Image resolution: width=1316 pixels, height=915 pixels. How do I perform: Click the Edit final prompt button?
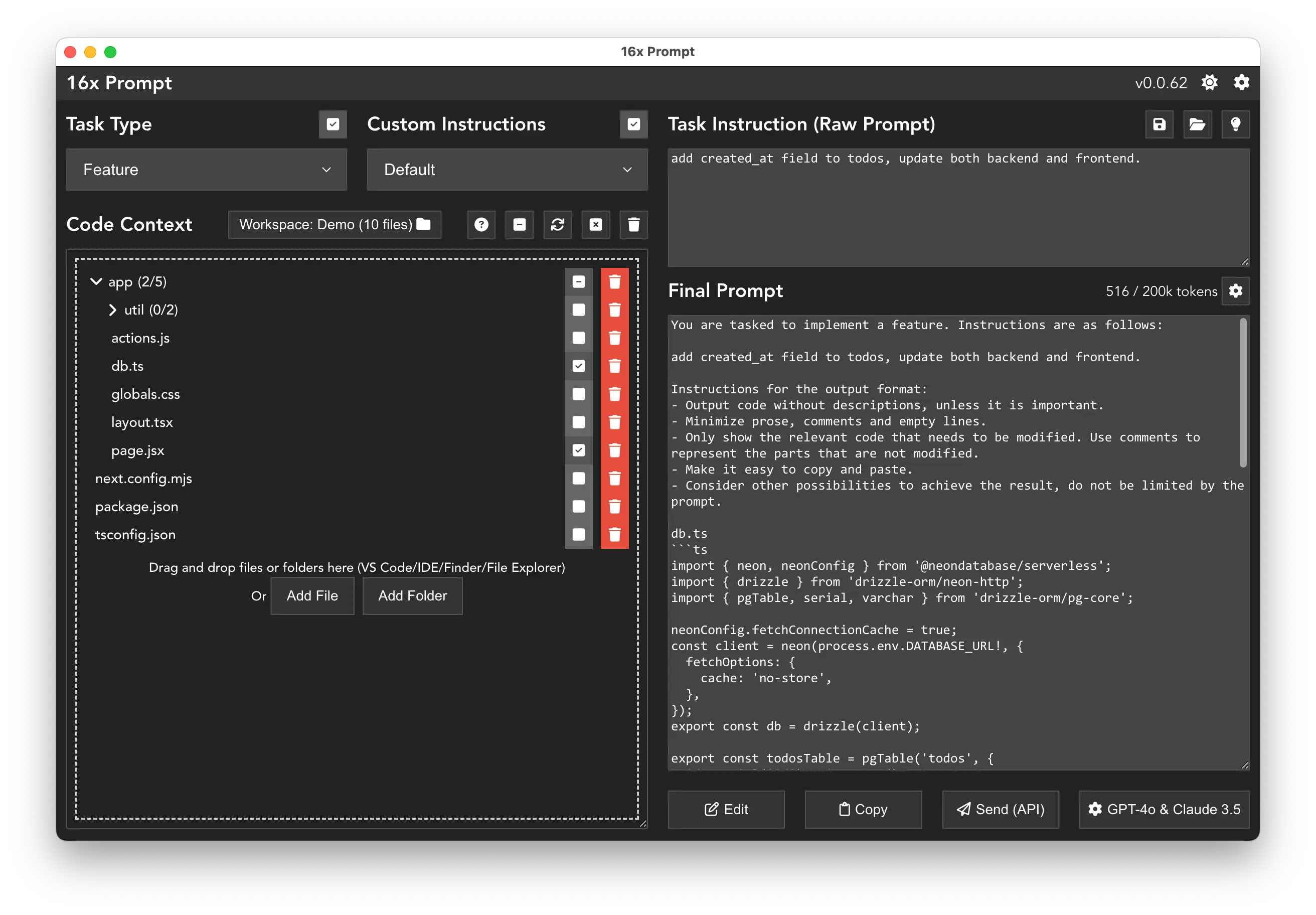pyautogui.click(x=726, y=809)
